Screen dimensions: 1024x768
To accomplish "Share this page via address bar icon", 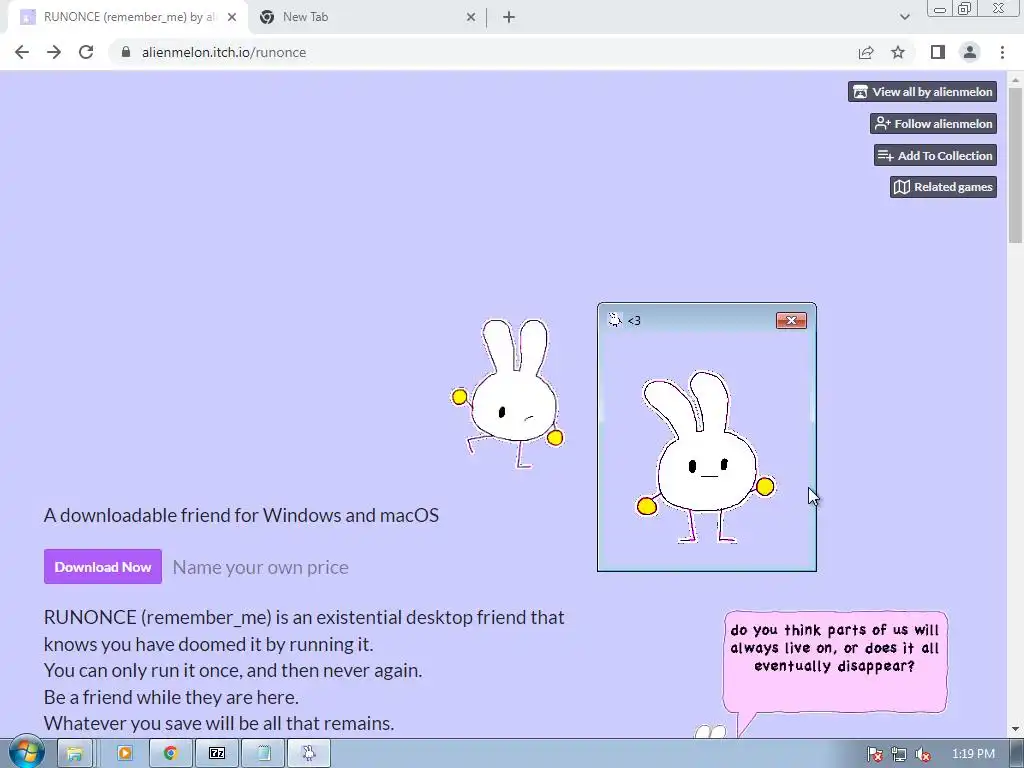I will [x=866, y=52].
